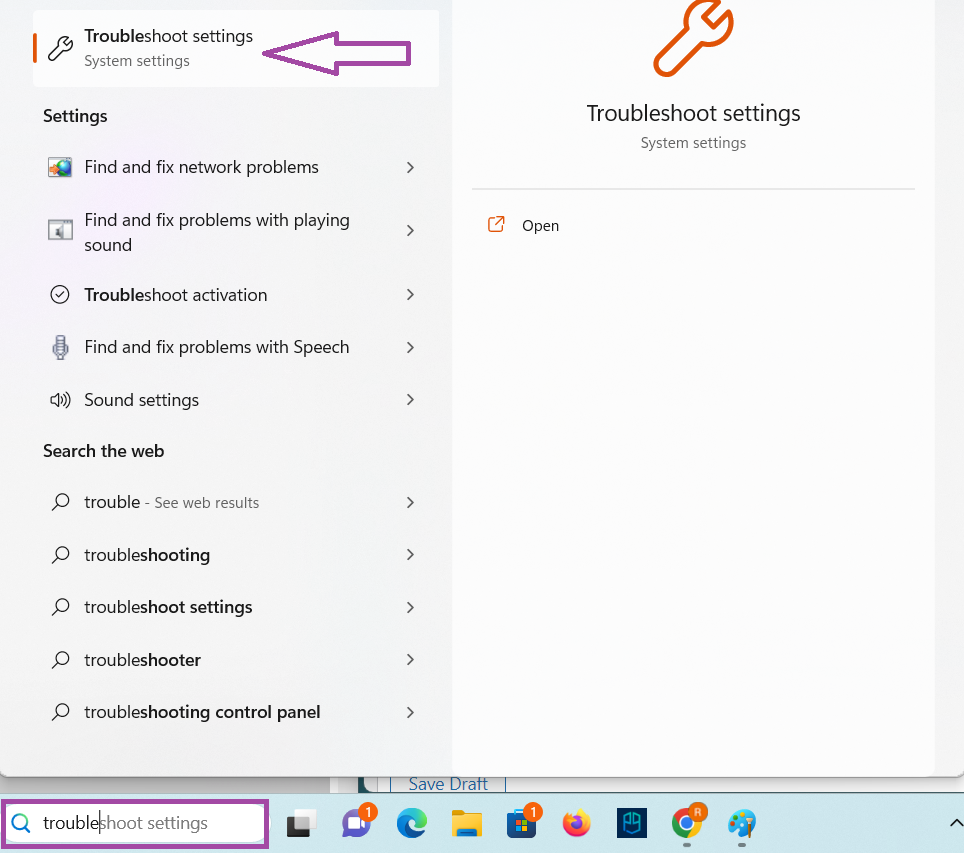Screen dimensions: 964x853
Task: Click Open in the preview pane
Action: click(x=540, y=226)
